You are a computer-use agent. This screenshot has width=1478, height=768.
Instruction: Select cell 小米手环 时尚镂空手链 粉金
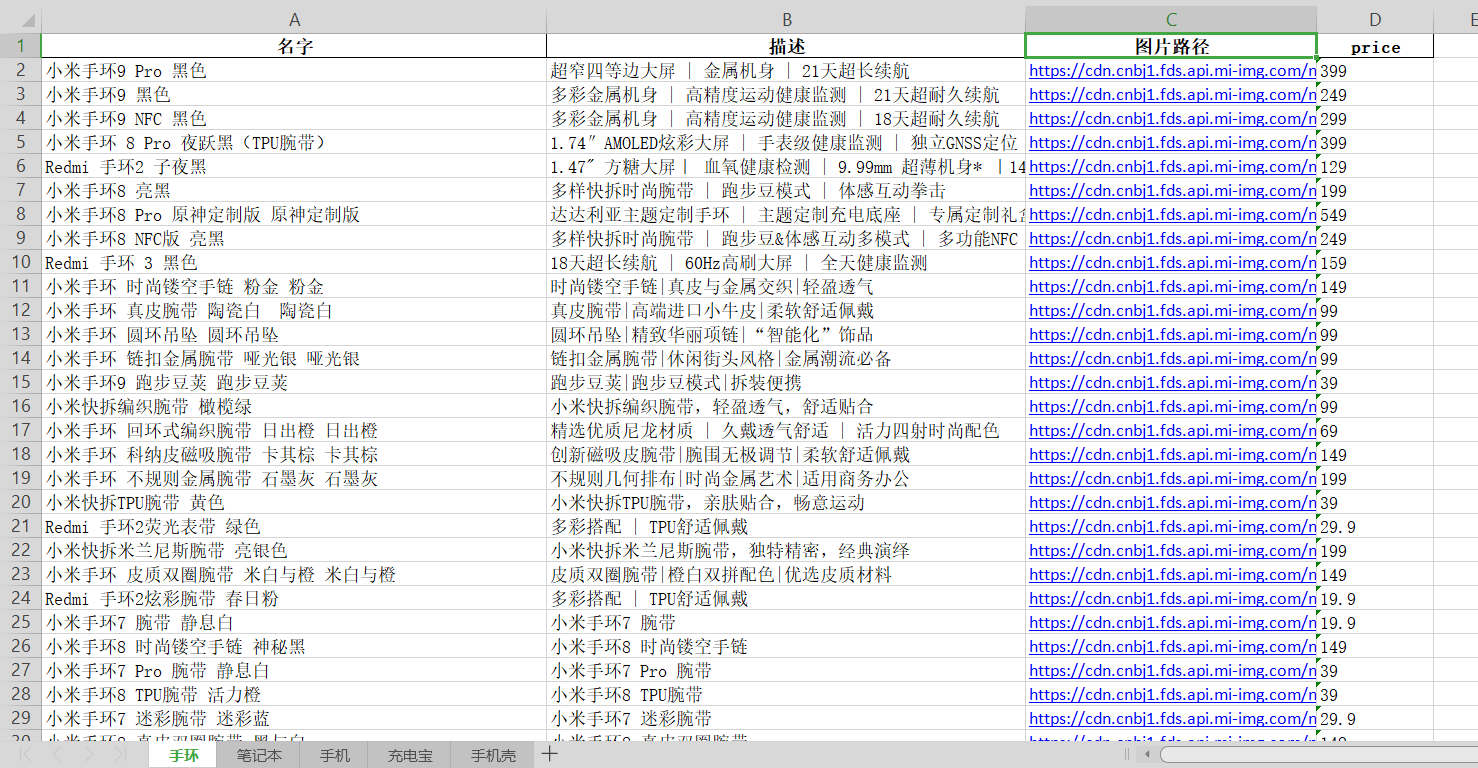coord(294,286)
